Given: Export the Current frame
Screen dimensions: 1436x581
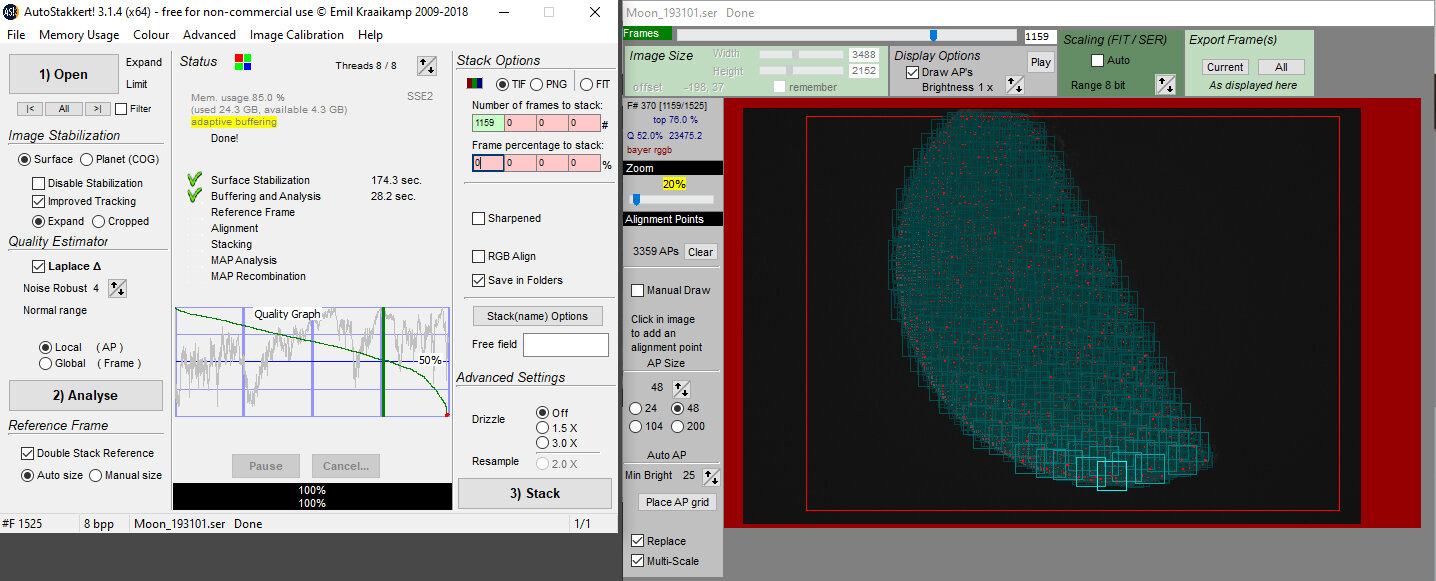Looking at the screenshot, I should tap(1225, 67).
